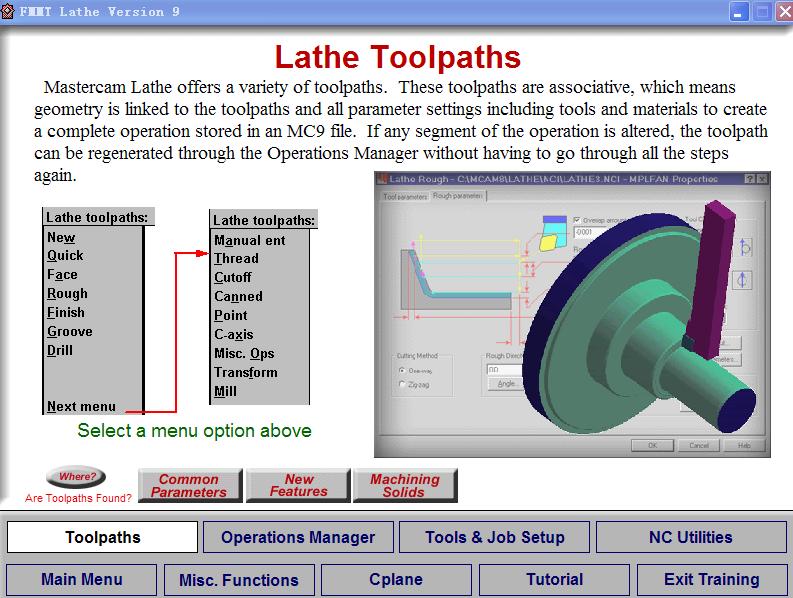
Task: Open the Cutoff toolpath entry
Action: [233, 277]
